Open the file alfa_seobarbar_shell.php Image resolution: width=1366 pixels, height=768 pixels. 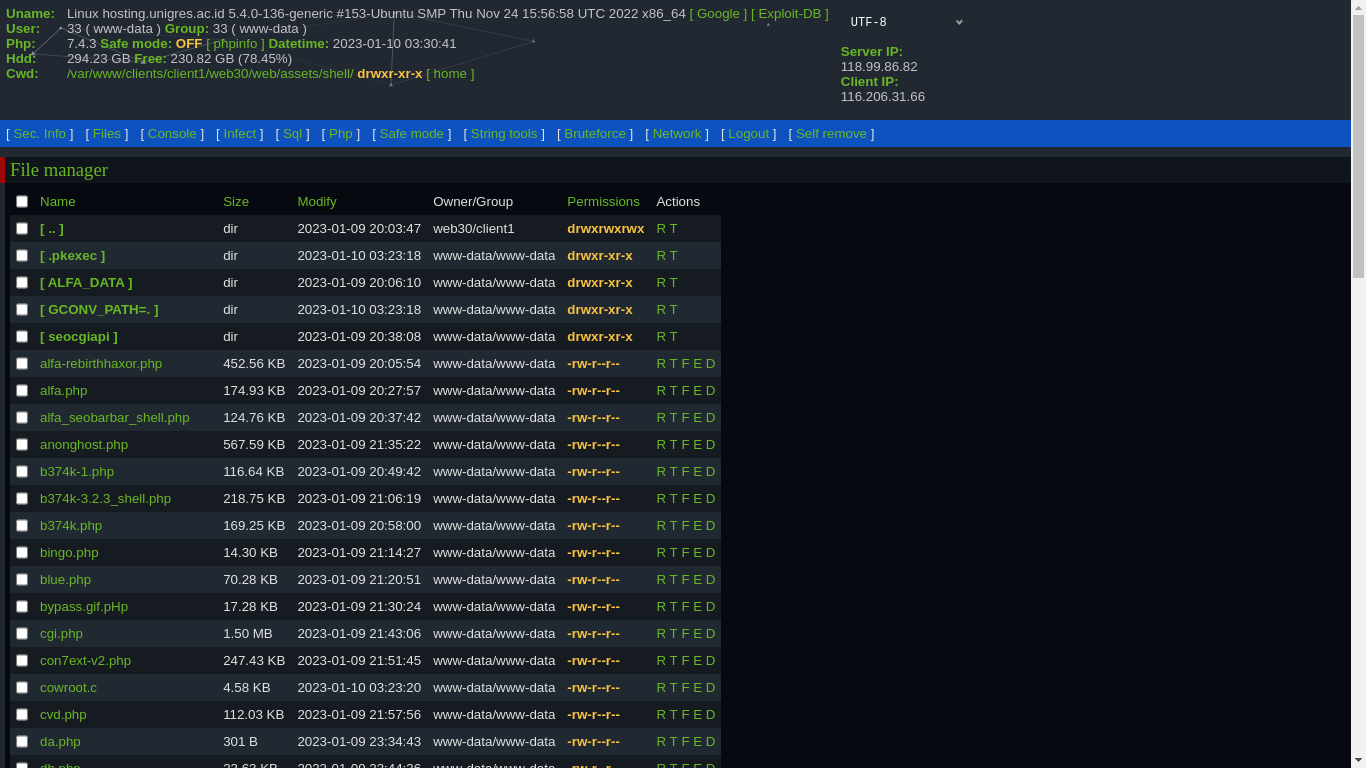coord(115,418)
